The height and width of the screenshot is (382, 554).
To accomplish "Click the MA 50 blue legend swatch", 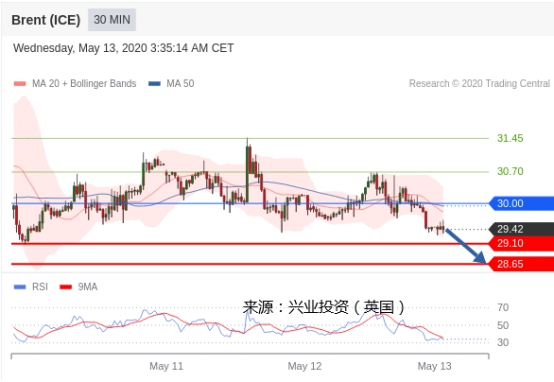I will point(154,84).
